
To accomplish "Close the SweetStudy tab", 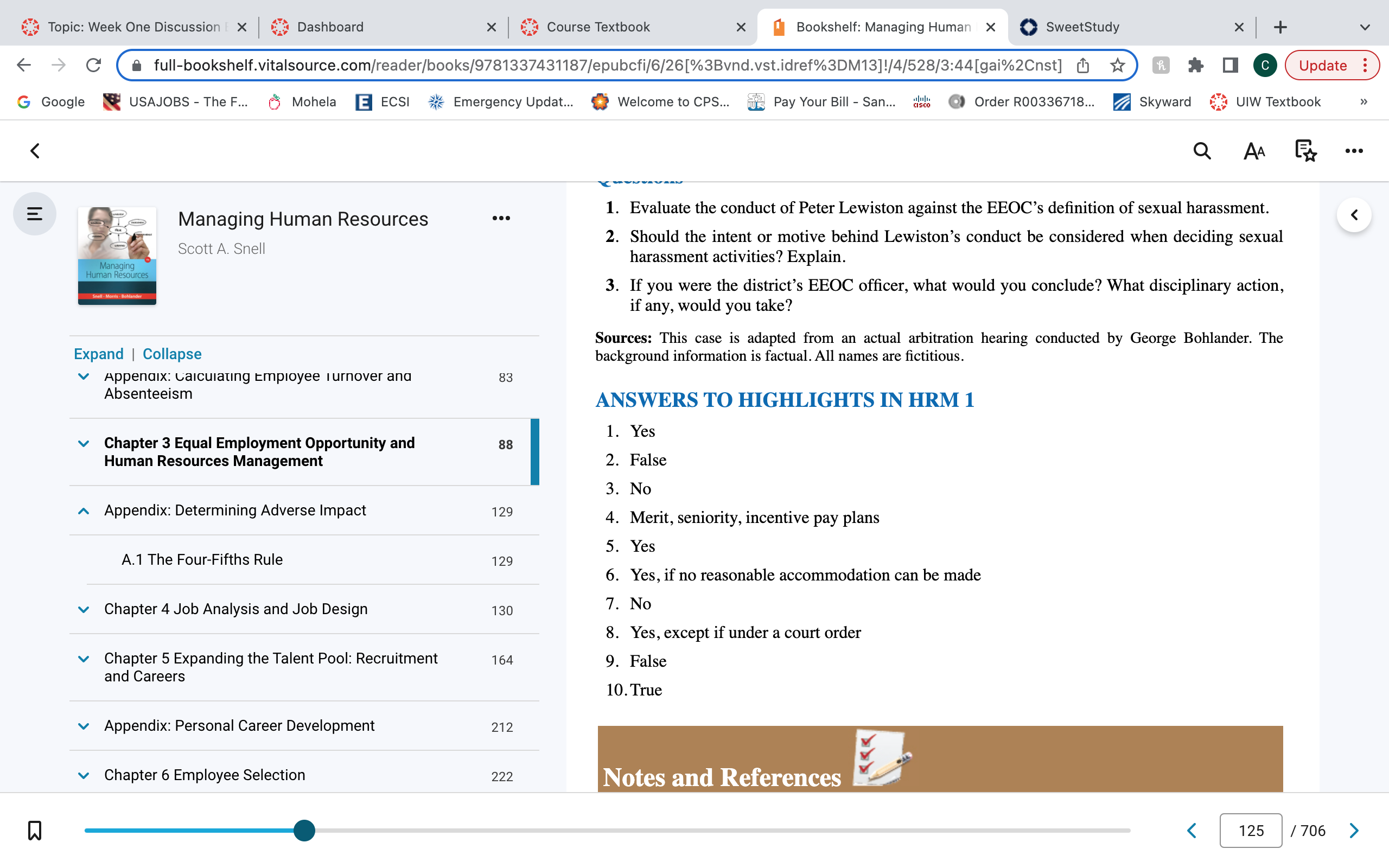I will pos(1239,27).
